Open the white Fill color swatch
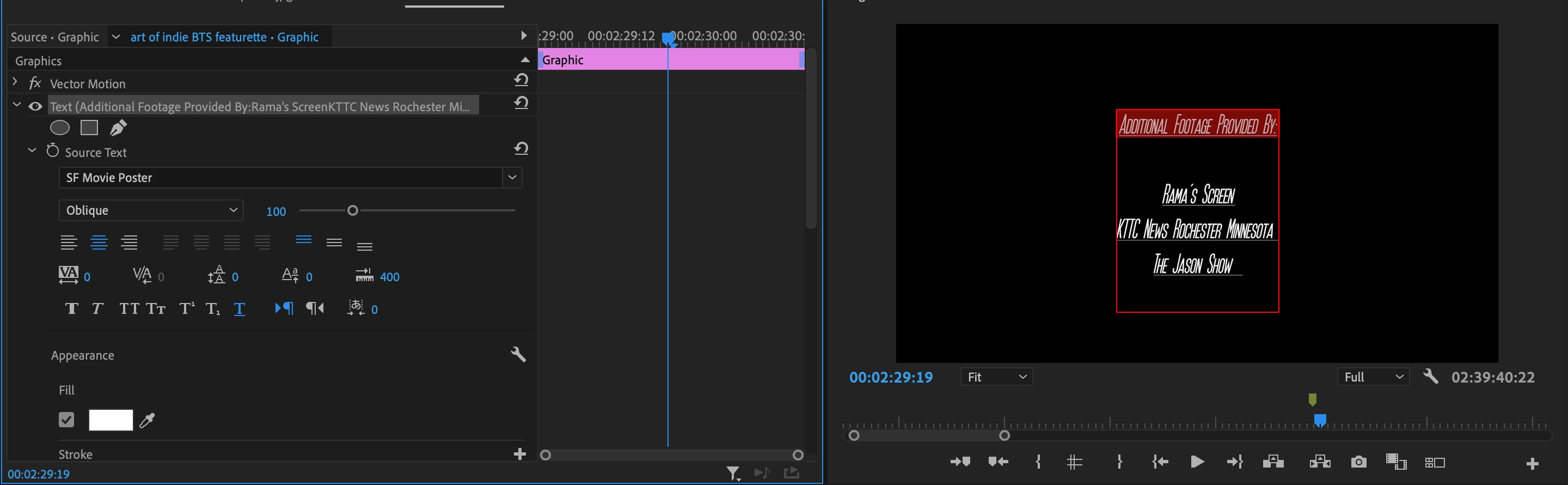The image size is (1568, 485). tap(111, 420)
